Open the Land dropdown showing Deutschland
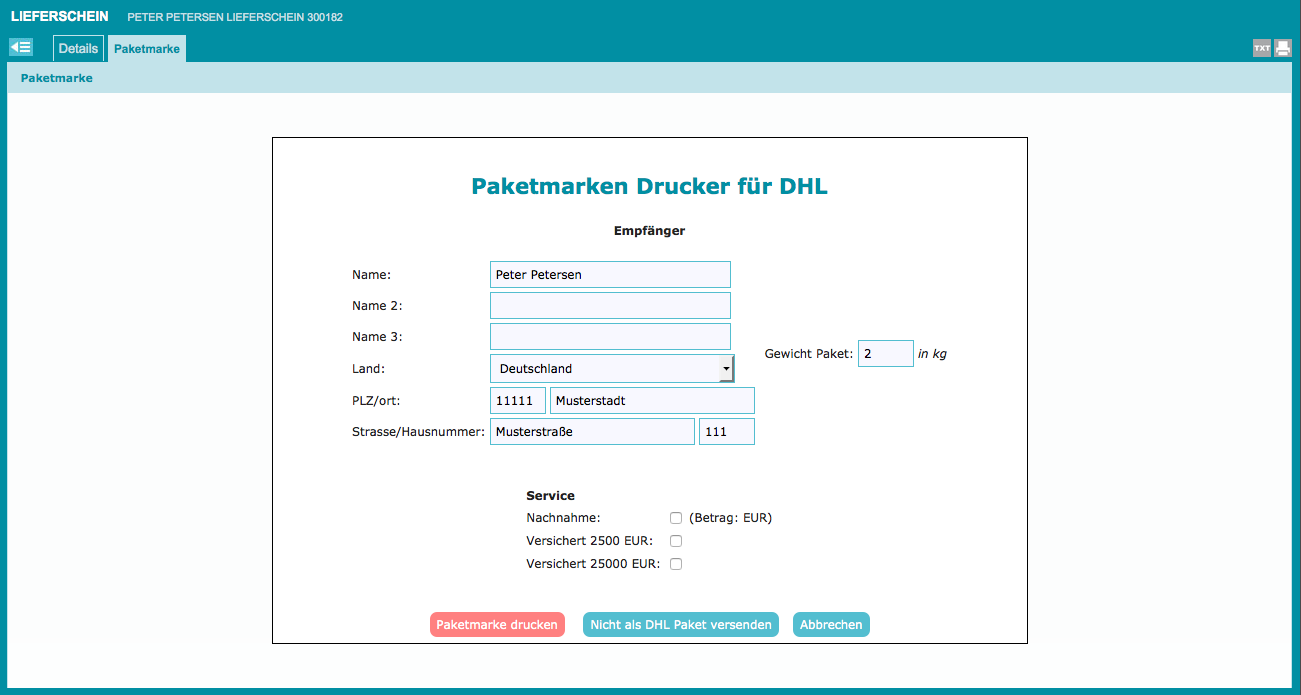The height and width of the screenshot is (695, 1301). click(x=612, y=369)
